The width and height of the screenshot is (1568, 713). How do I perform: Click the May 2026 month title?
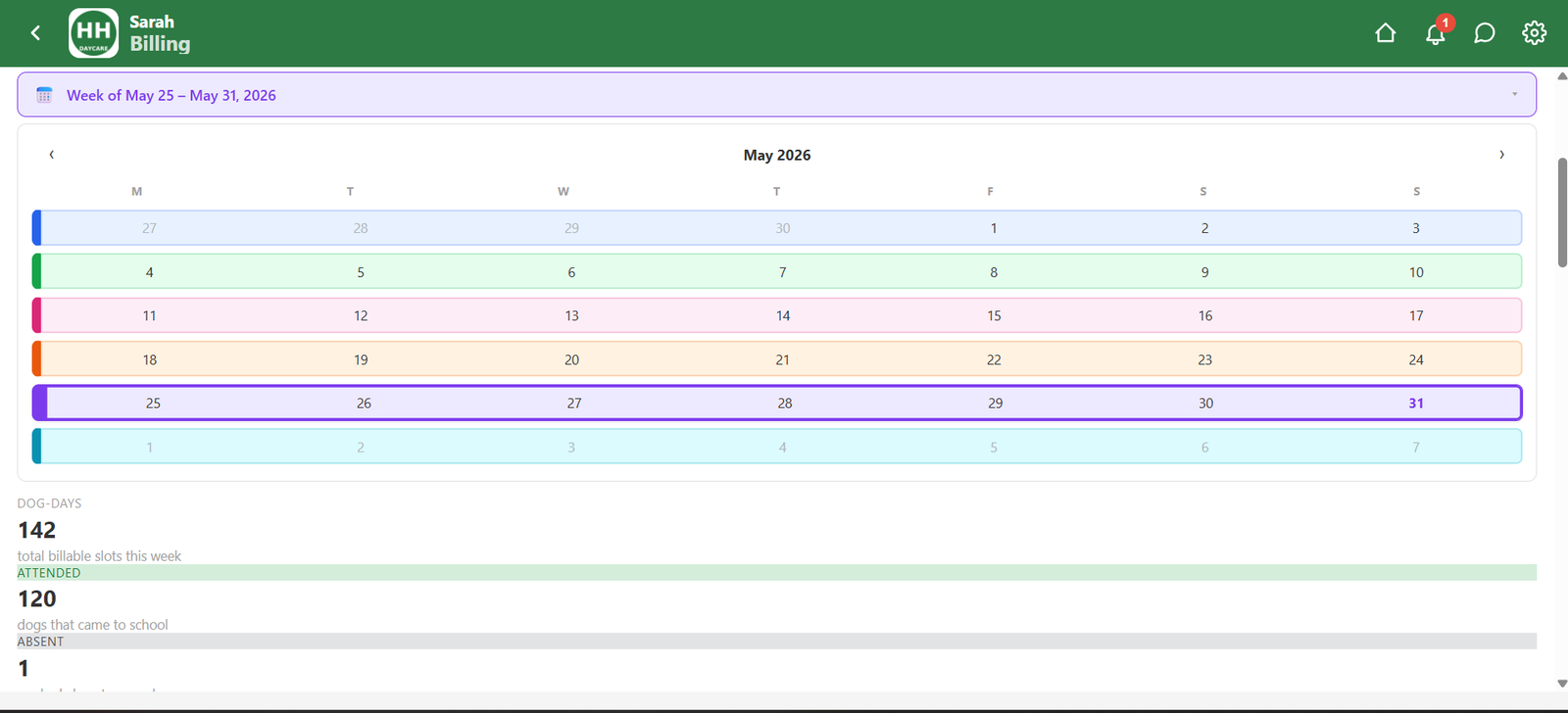pyautogui.click(x=777, y=155)
